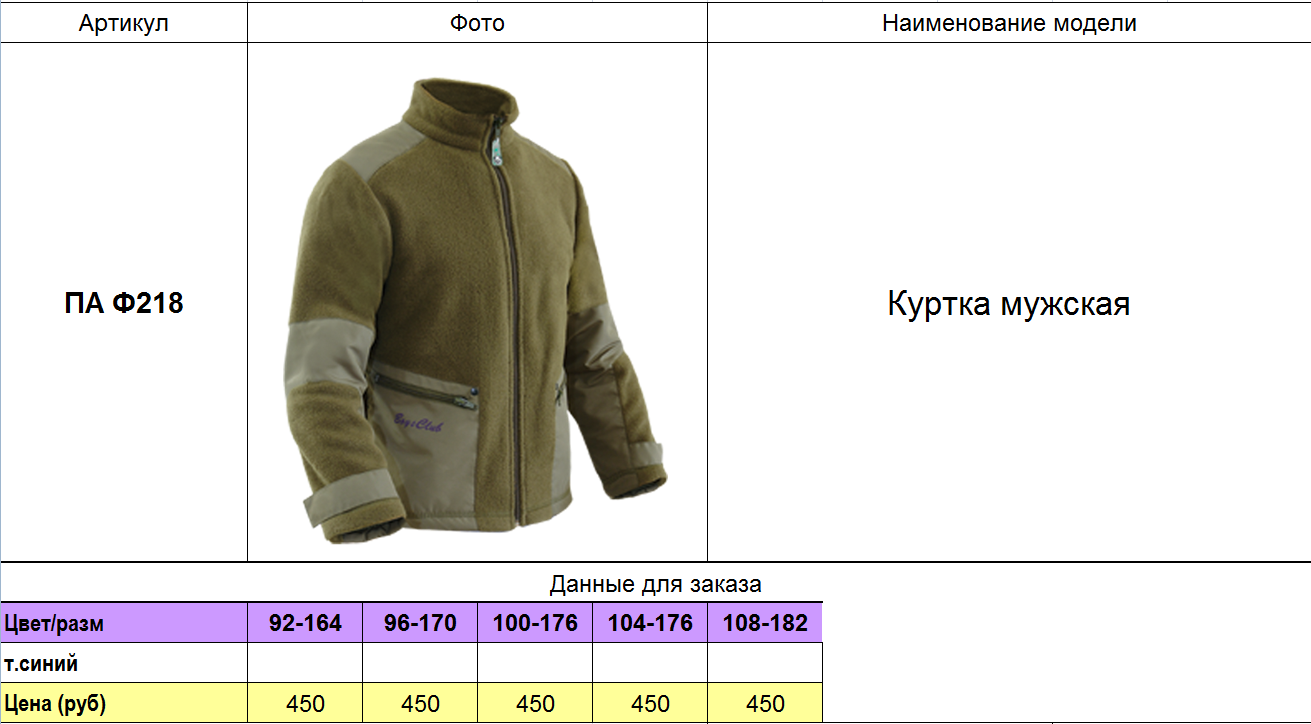
Task: Click the "Наименование модели" header cell
Action: (x=1008, y=23)
